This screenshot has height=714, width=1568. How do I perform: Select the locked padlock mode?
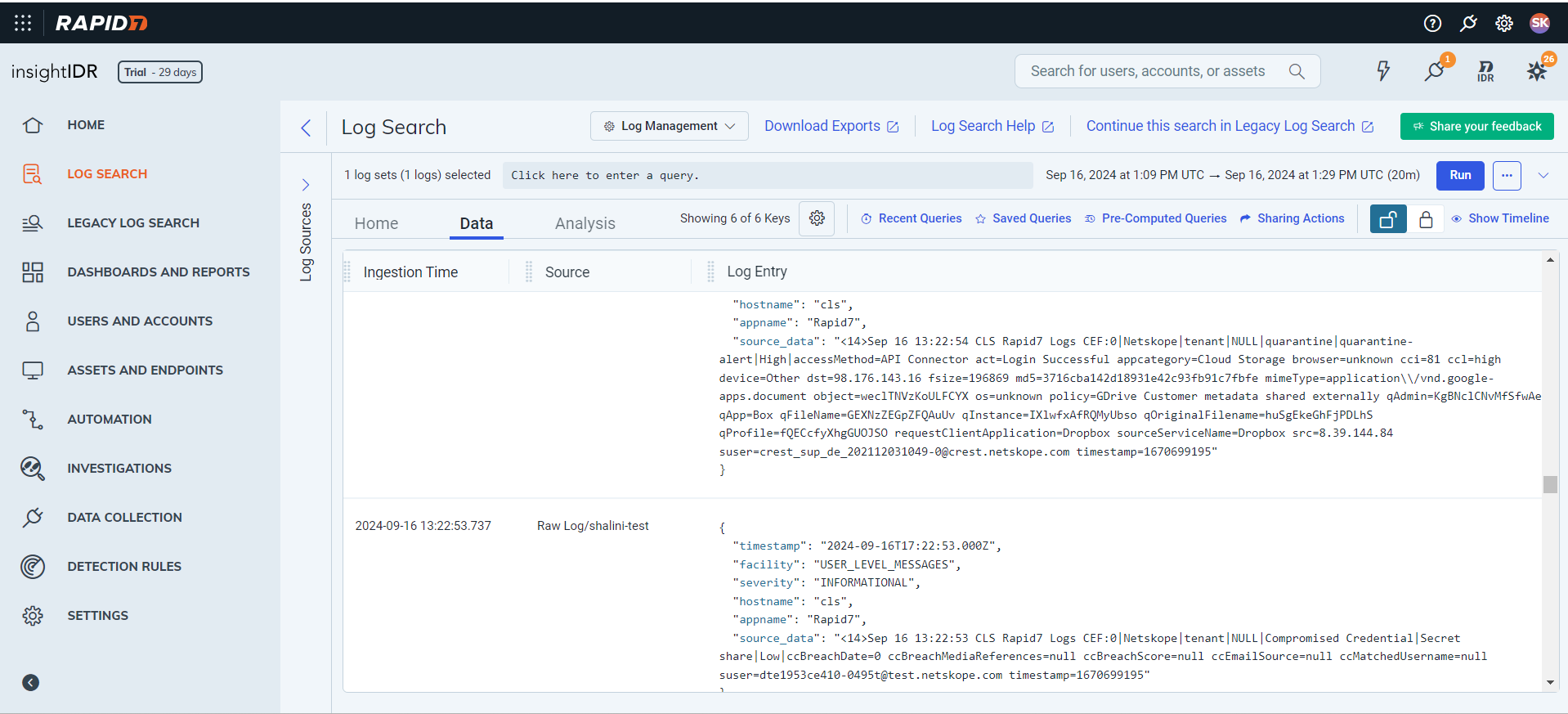(1426, 219)
